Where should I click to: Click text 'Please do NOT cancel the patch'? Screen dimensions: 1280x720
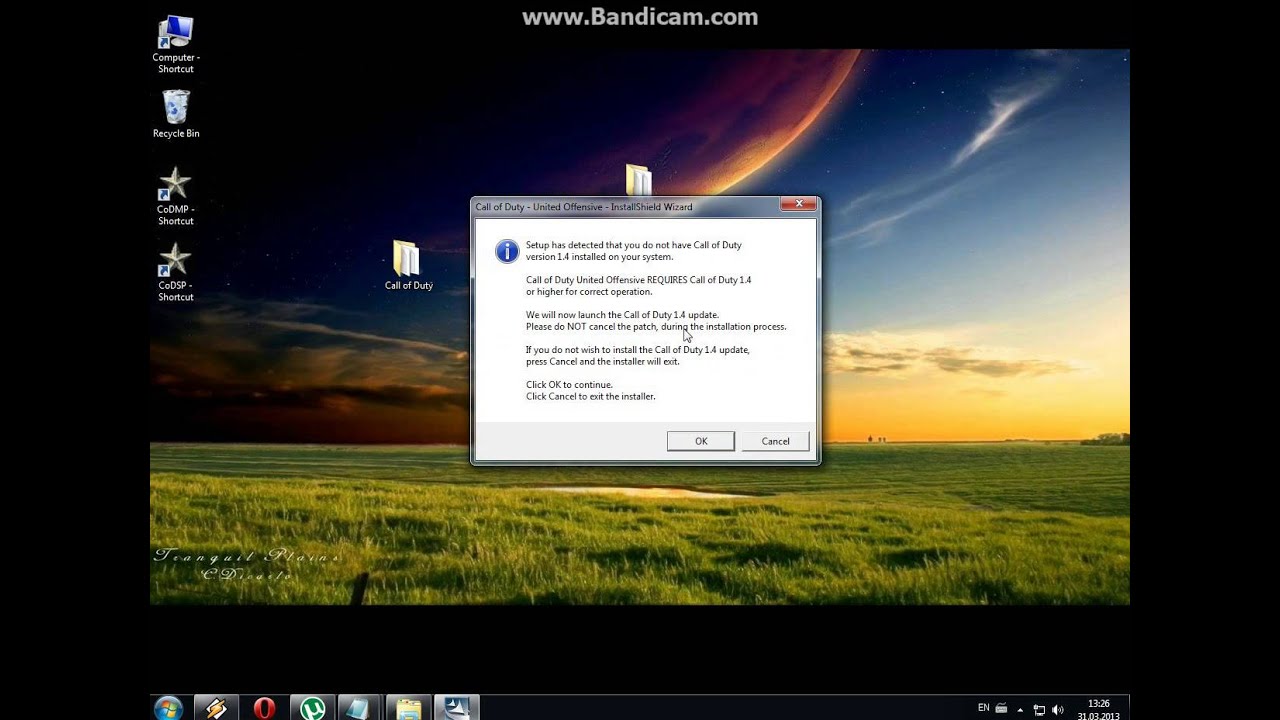coord(591,327)
